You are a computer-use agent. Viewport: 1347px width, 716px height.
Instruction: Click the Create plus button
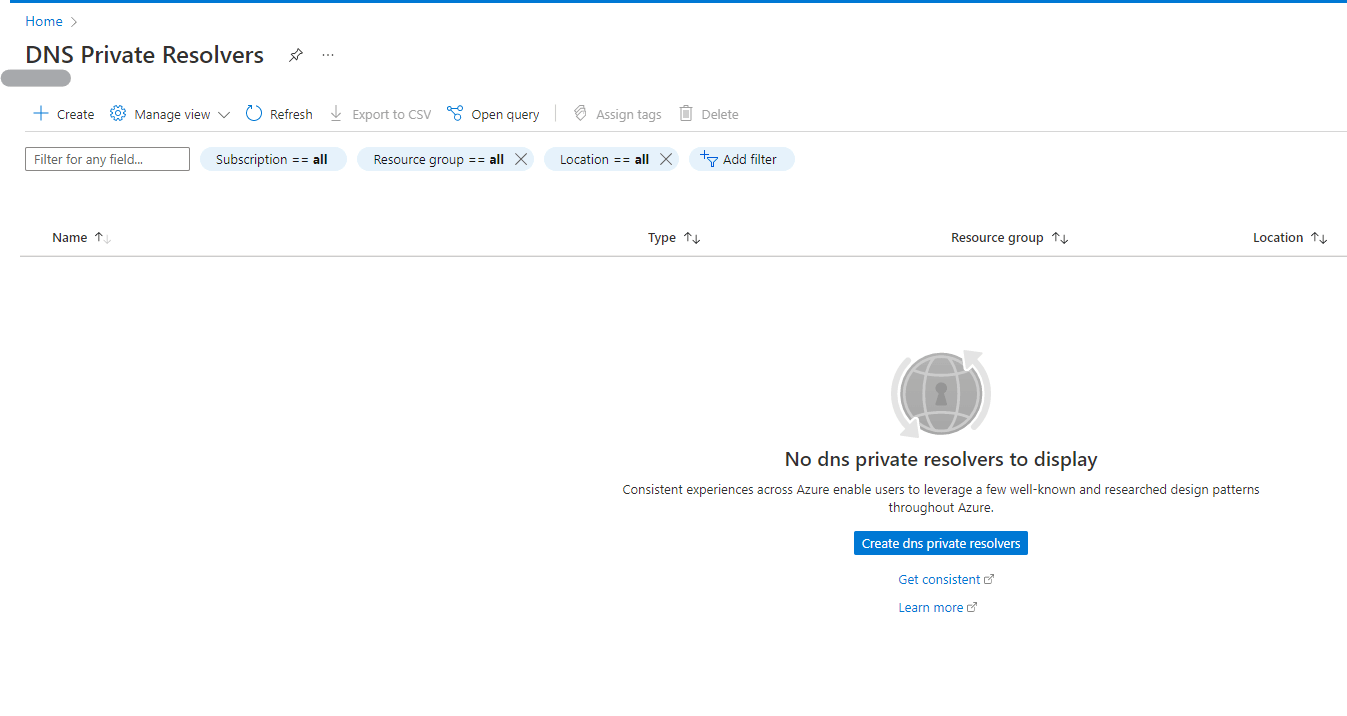64,114
